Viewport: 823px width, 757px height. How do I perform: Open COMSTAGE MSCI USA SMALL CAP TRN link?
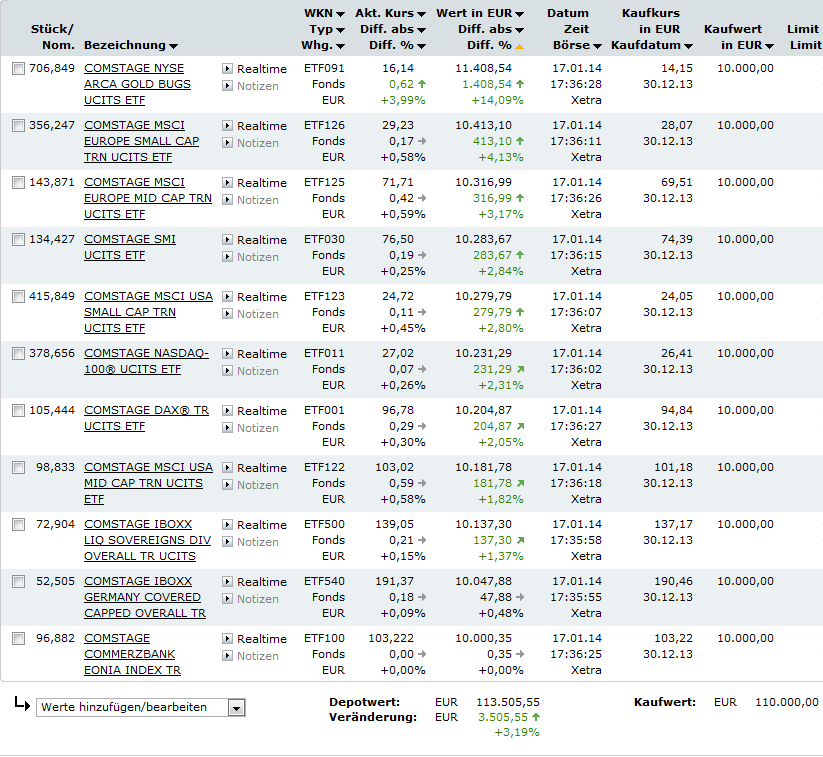(x=148, y=312)
